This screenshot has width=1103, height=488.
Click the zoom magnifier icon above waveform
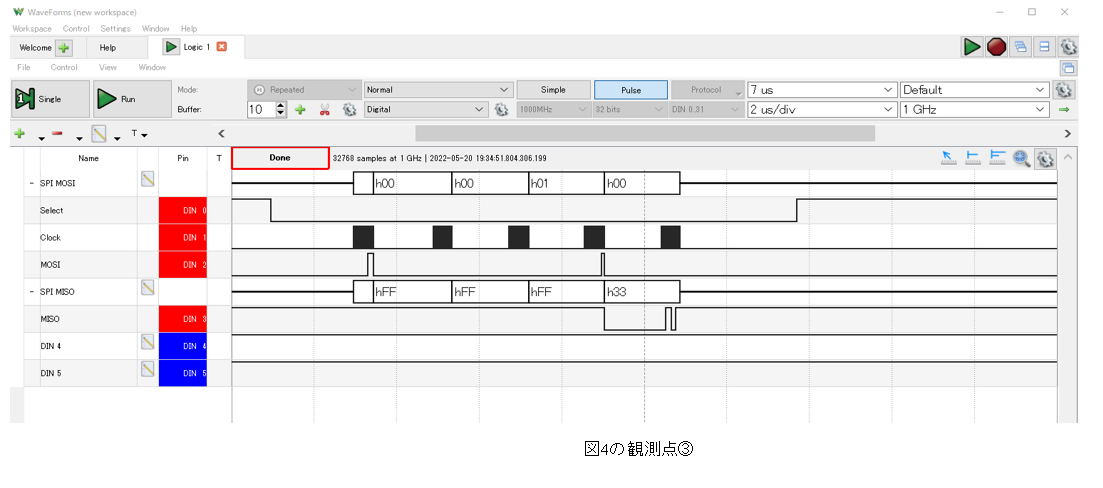point(1021,158)
